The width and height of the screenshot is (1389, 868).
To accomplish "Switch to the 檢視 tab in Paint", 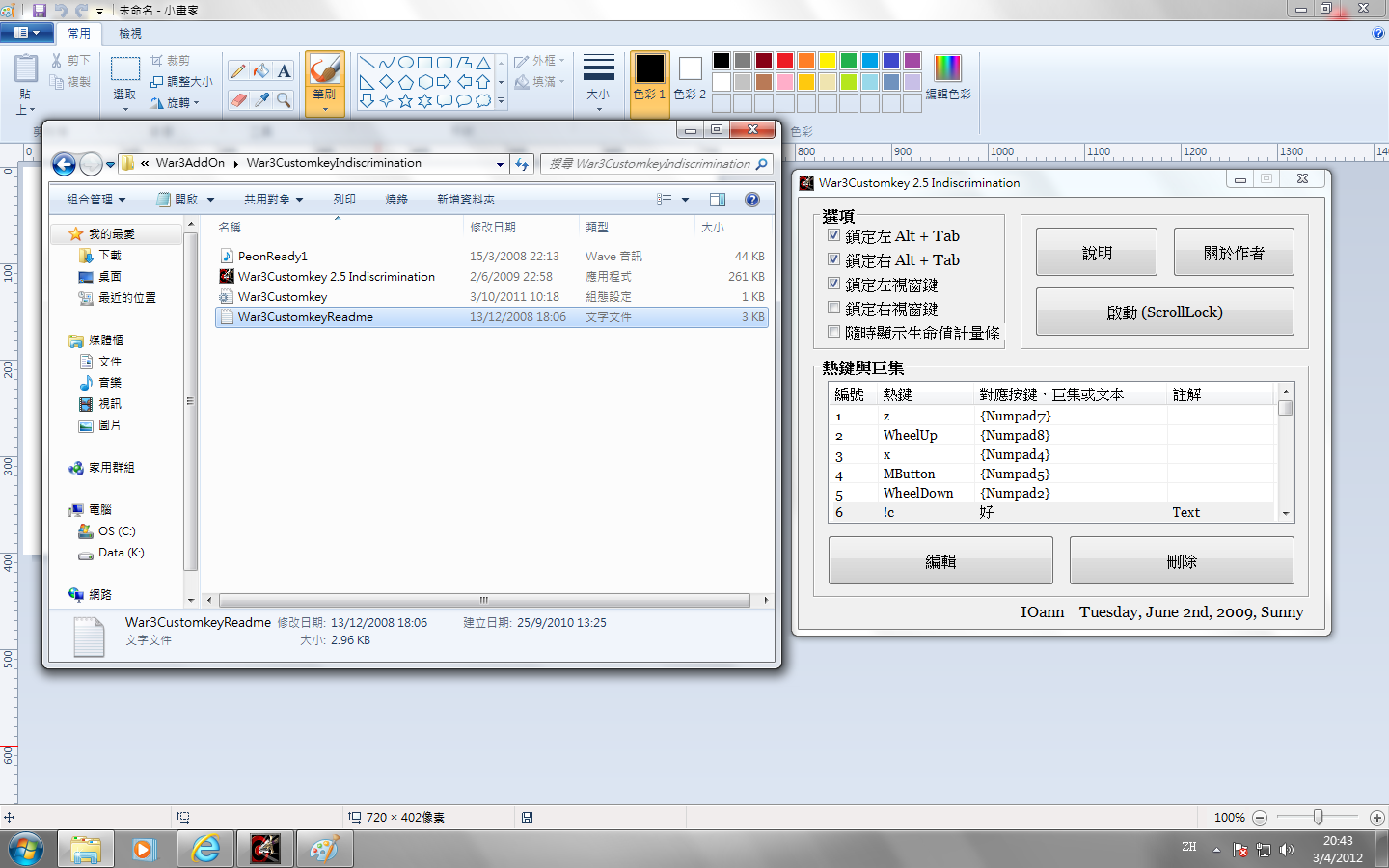I will [130, 34].
